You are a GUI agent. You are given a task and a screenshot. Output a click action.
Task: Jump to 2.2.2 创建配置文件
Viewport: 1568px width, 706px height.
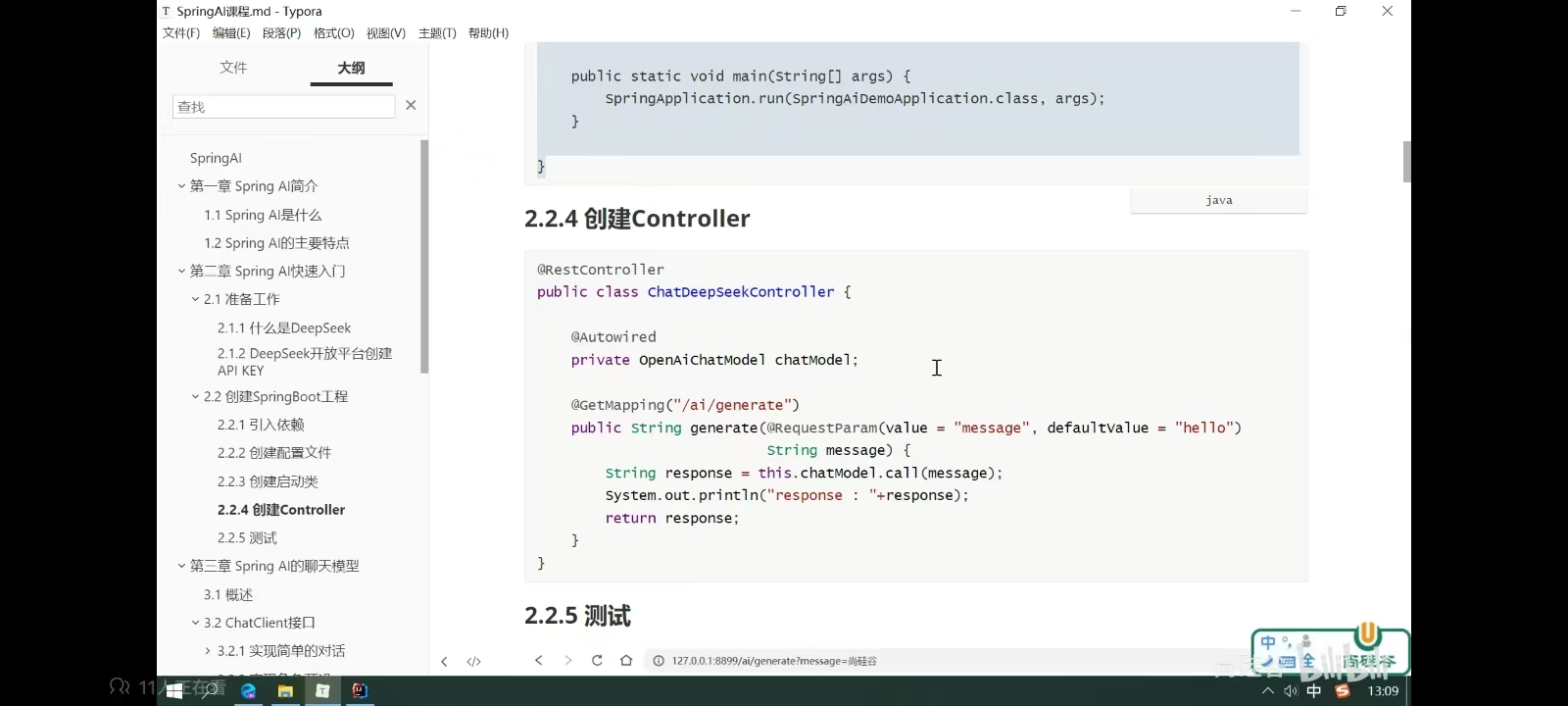[274, 453]
